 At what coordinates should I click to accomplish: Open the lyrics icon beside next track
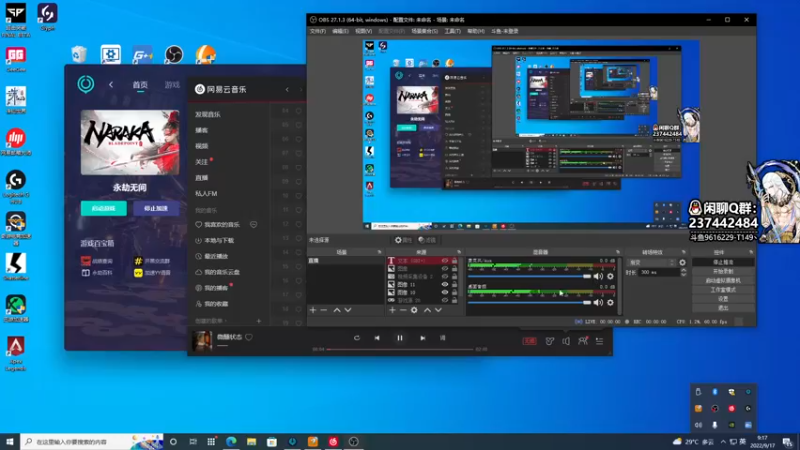click(x=442, y=338)
